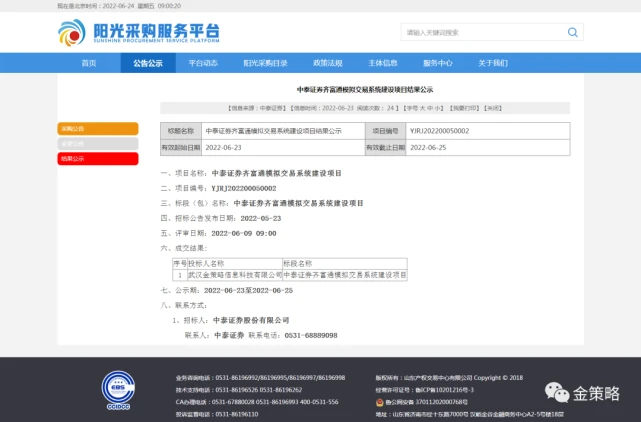The height and width of the screenshot is (422, 641).
Task: Open 政策法规 navigation item
Action: tap(327, 63)
